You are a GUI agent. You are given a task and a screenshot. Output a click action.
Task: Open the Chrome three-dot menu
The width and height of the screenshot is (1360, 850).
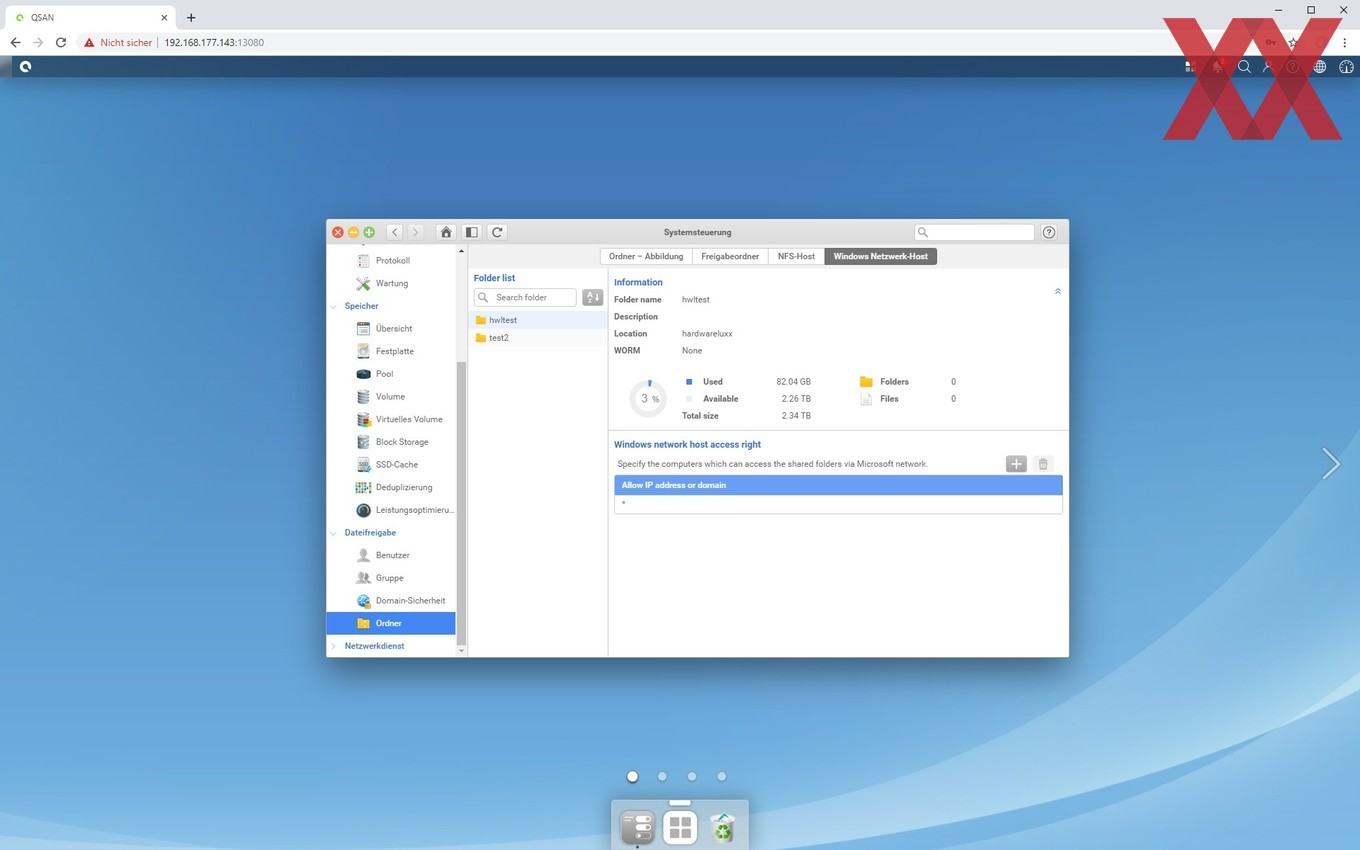(1345, 43)
